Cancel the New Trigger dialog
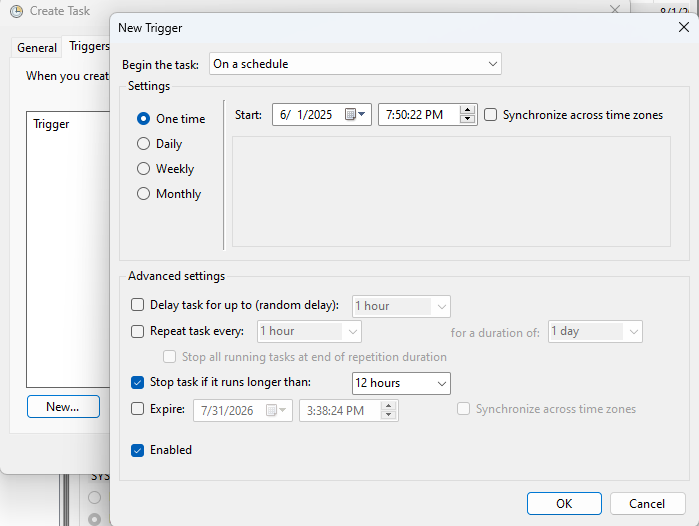699x526 pixels. click(647, 503)
